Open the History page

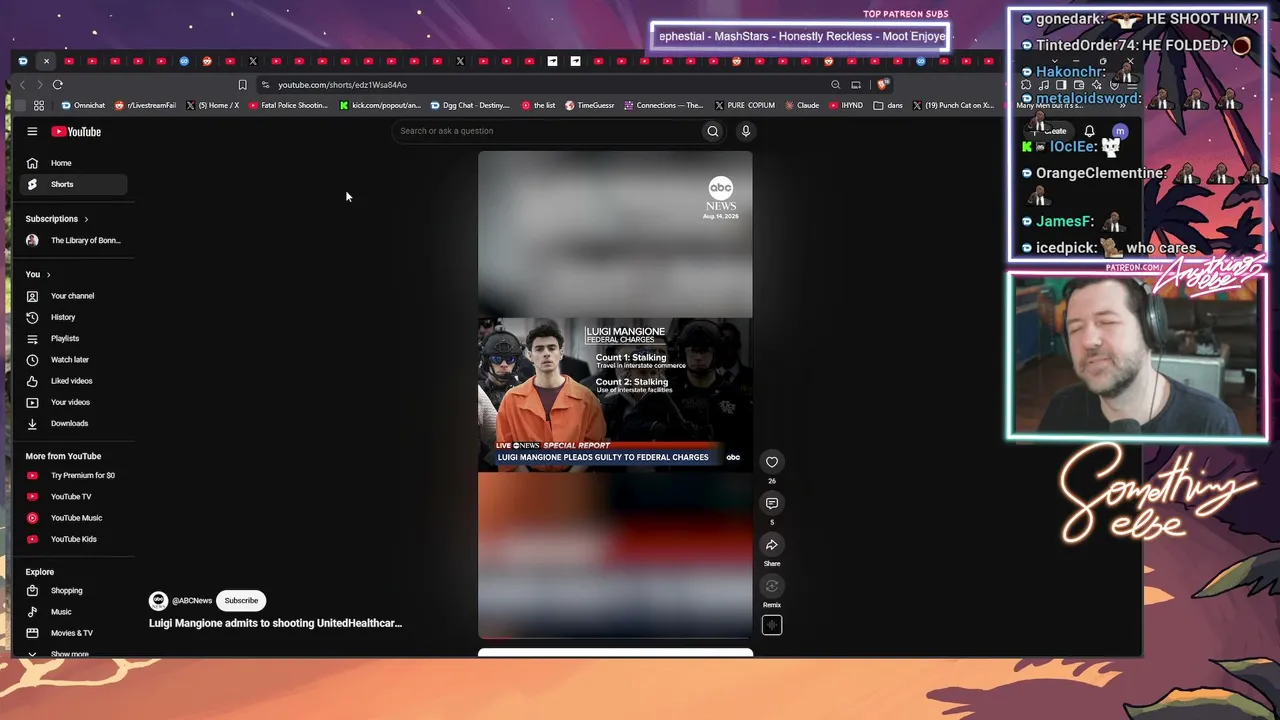tap(63, 317)
